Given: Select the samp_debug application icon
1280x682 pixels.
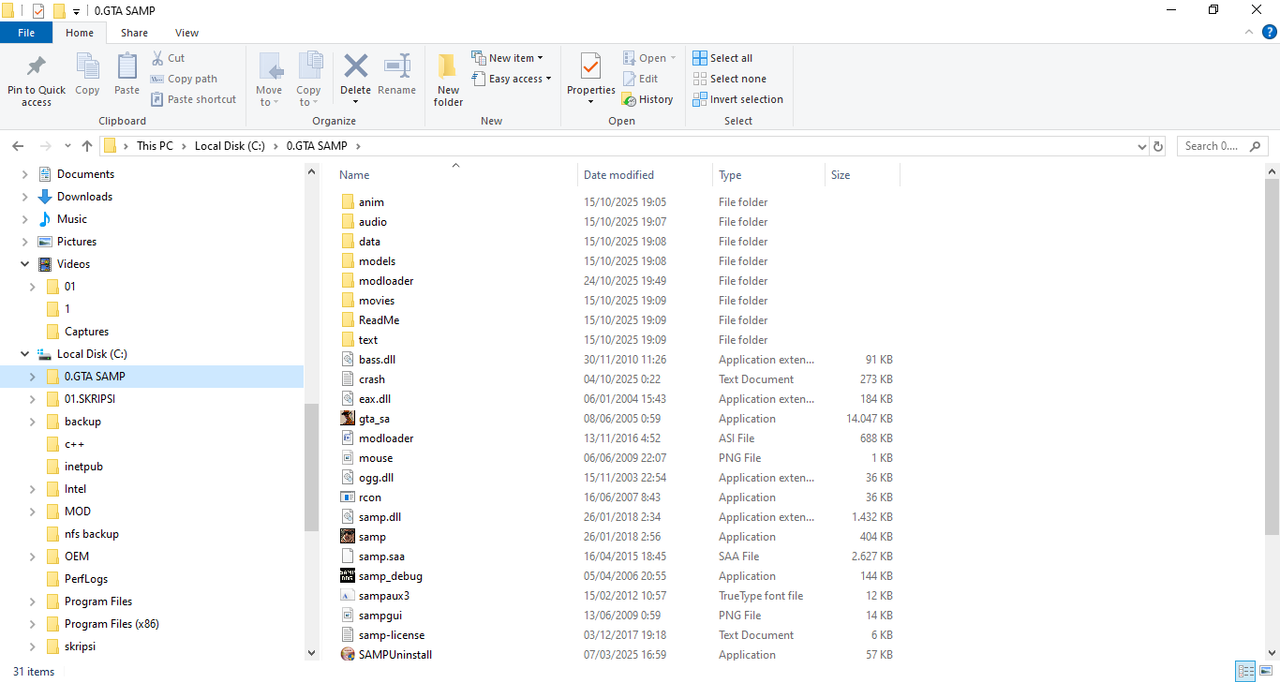Looking at the screenshot, I should pos(348,576).
